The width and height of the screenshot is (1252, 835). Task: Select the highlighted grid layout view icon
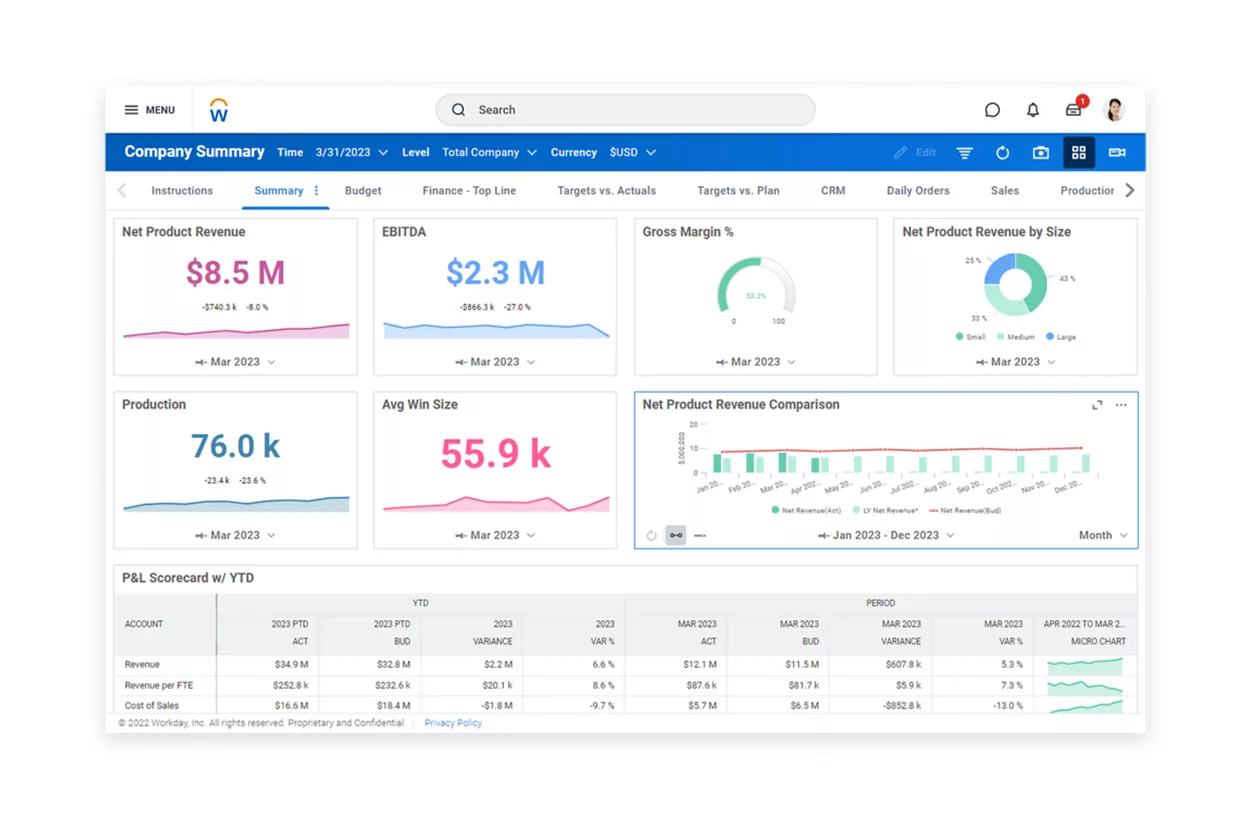coord(1079,152)
